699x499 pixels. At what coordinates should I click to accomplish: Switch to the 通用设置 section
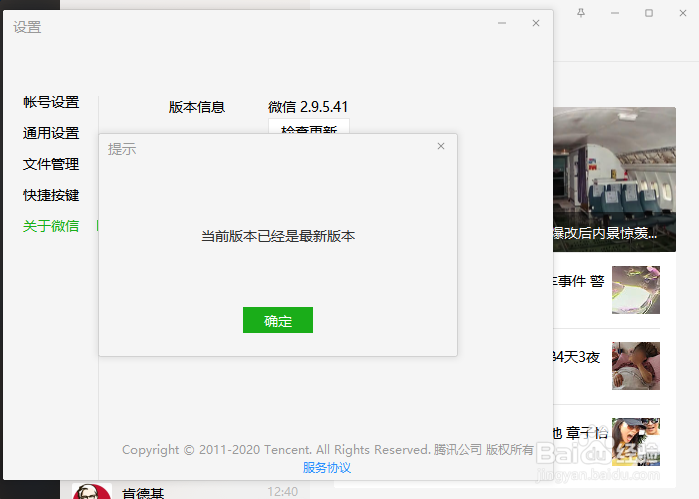click(x=51, y=133)
